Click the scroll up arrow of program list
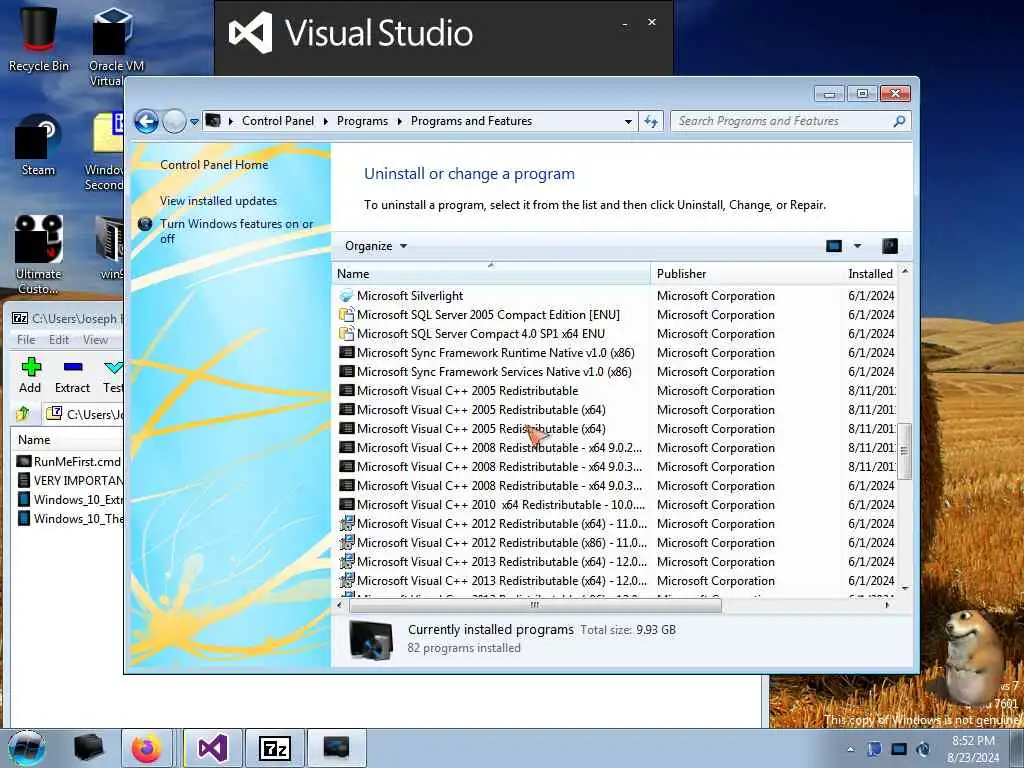This screenshot has width=1024, height=768. [x=904, y=271]
